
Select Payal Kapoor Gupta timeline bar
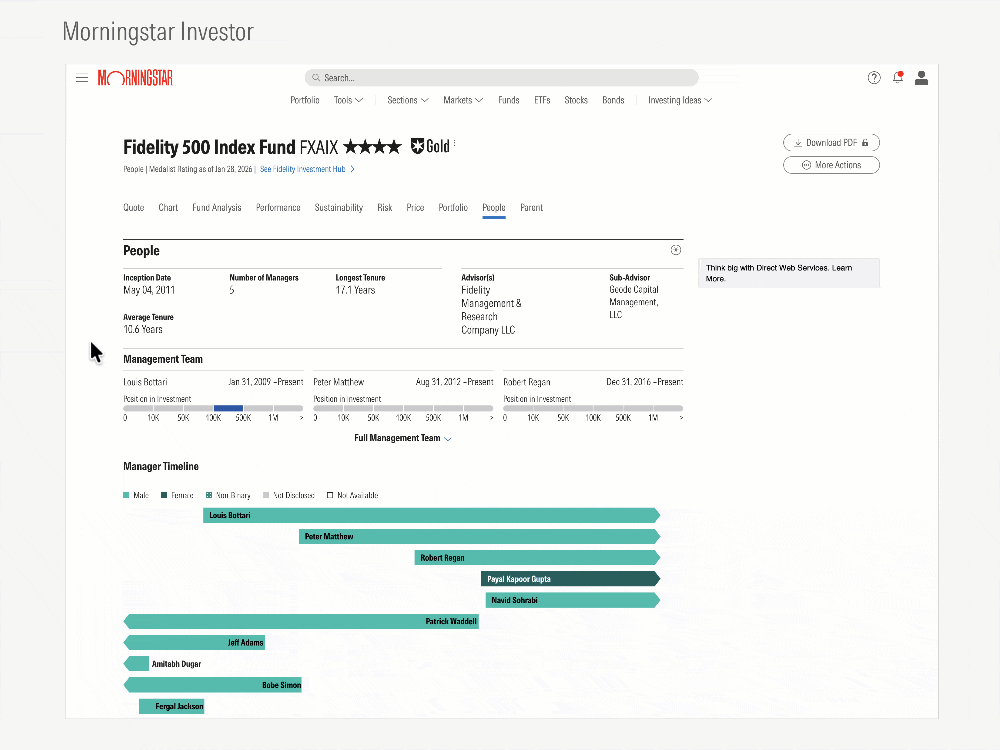click(x=570, y=579)
